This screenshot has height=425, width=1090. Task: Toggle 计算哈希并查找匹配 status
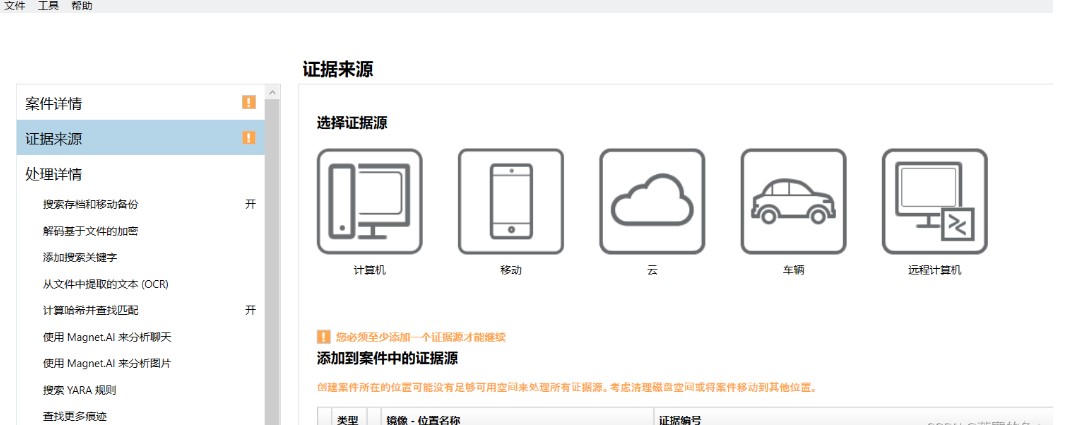click(x=250, y=310)
